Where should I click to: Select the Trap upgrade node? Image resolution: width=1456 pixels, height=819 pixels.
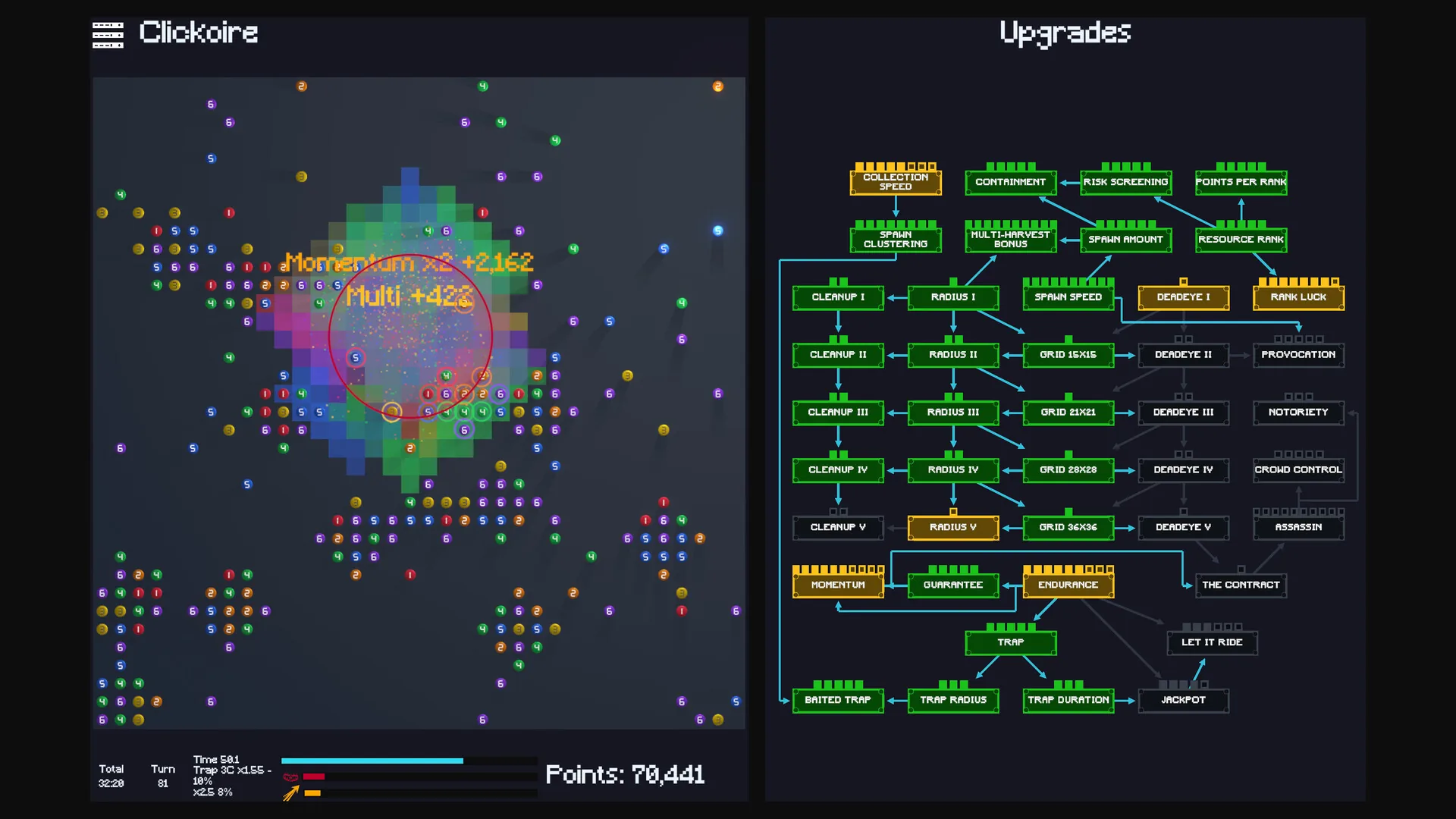pyautogui.click(x=1011, y=642)
